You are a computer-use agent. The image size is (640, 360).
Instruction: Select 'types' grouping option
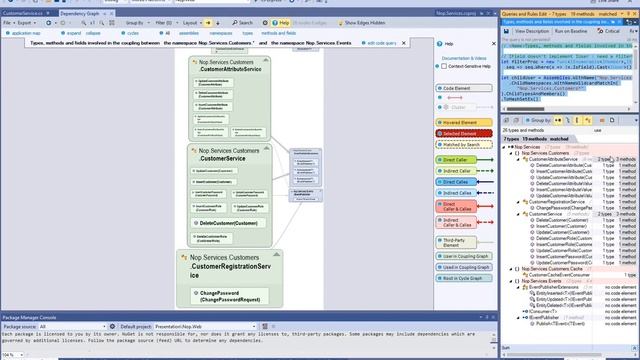pyautogui.click(x=247, y=33)
